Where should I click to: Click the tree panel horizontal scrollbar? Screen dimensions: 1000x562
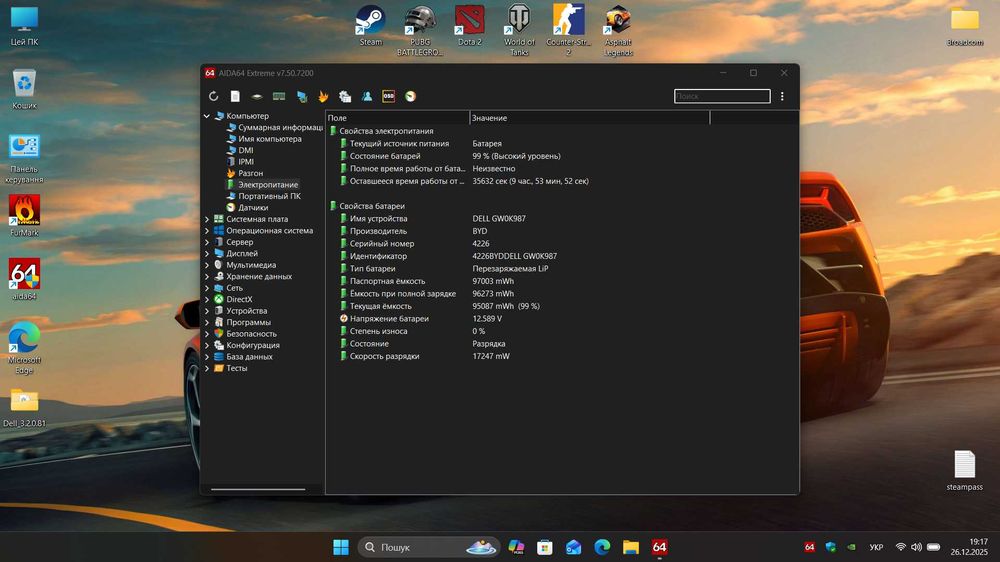pos(258,489)
